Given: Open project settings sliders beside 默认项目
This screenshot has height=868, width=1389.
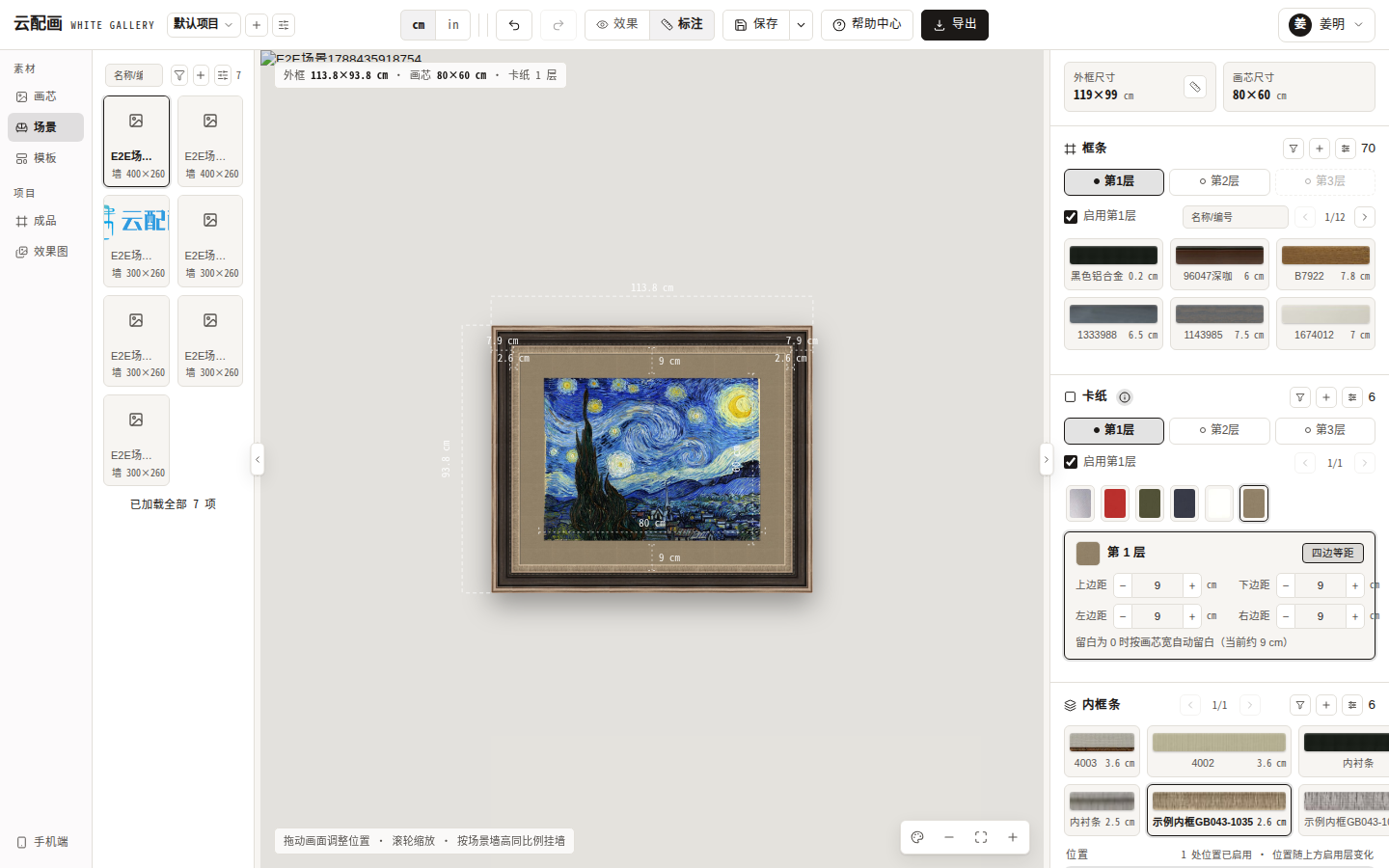Looking at the screenshot, I should coord(284,25).
